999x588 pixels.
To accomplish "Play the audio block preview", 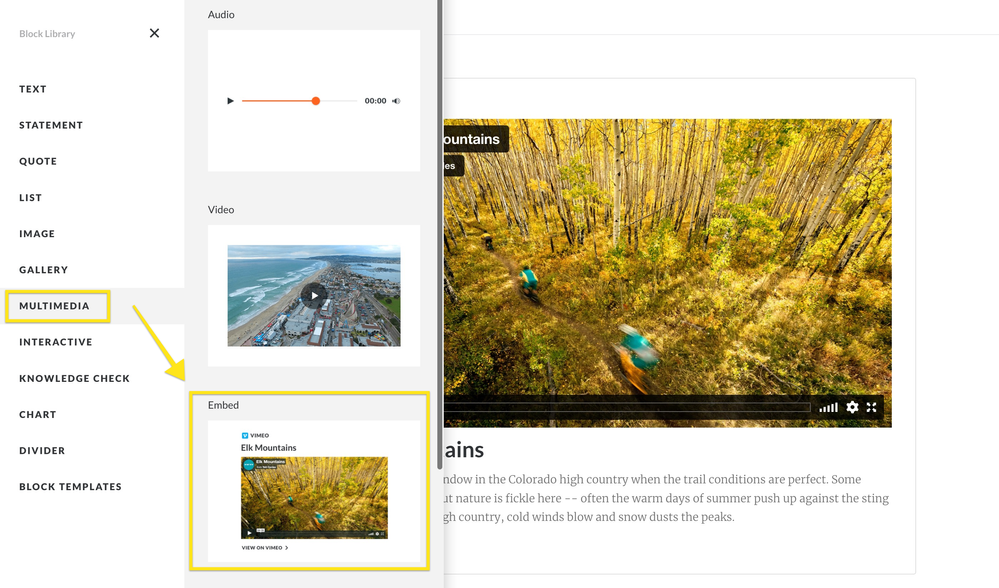I will [x=230, y=101].
